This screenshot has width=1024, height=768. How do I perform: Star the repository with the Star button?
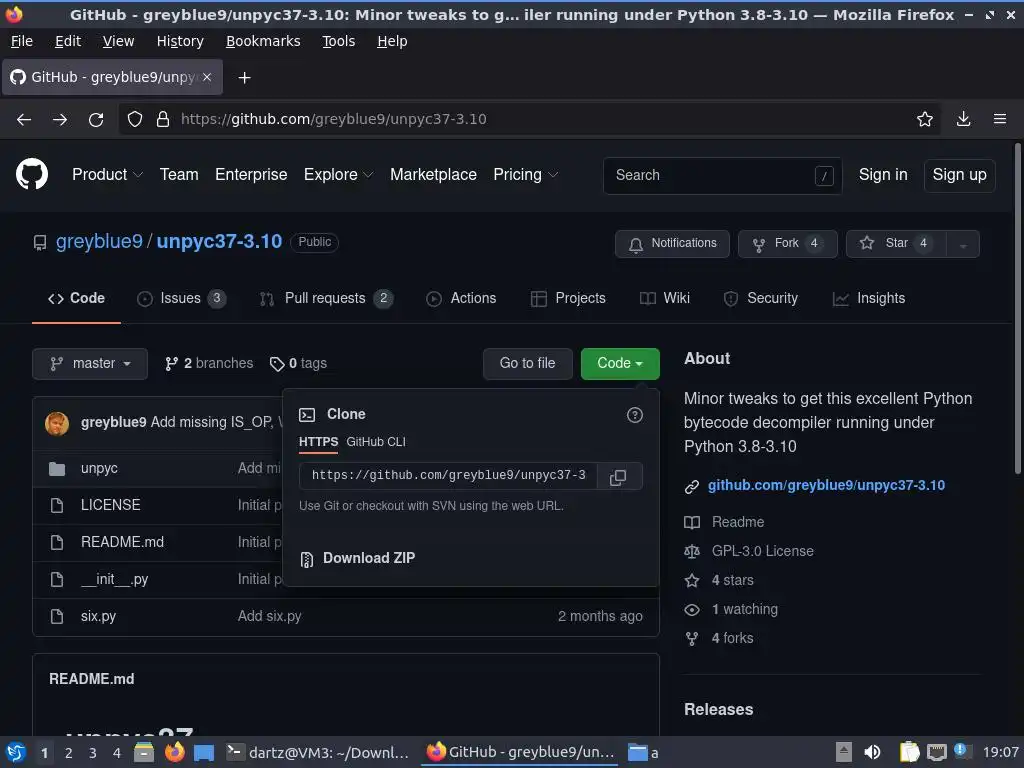click(x=897, y=244)
